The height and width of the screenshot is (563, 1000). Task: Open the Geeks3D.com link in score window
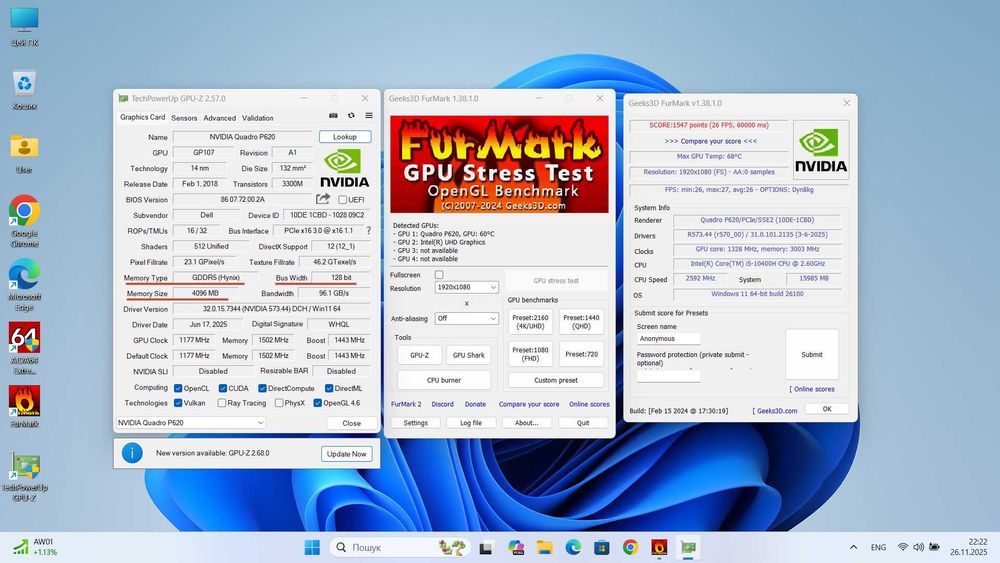(x=777, y=411)
